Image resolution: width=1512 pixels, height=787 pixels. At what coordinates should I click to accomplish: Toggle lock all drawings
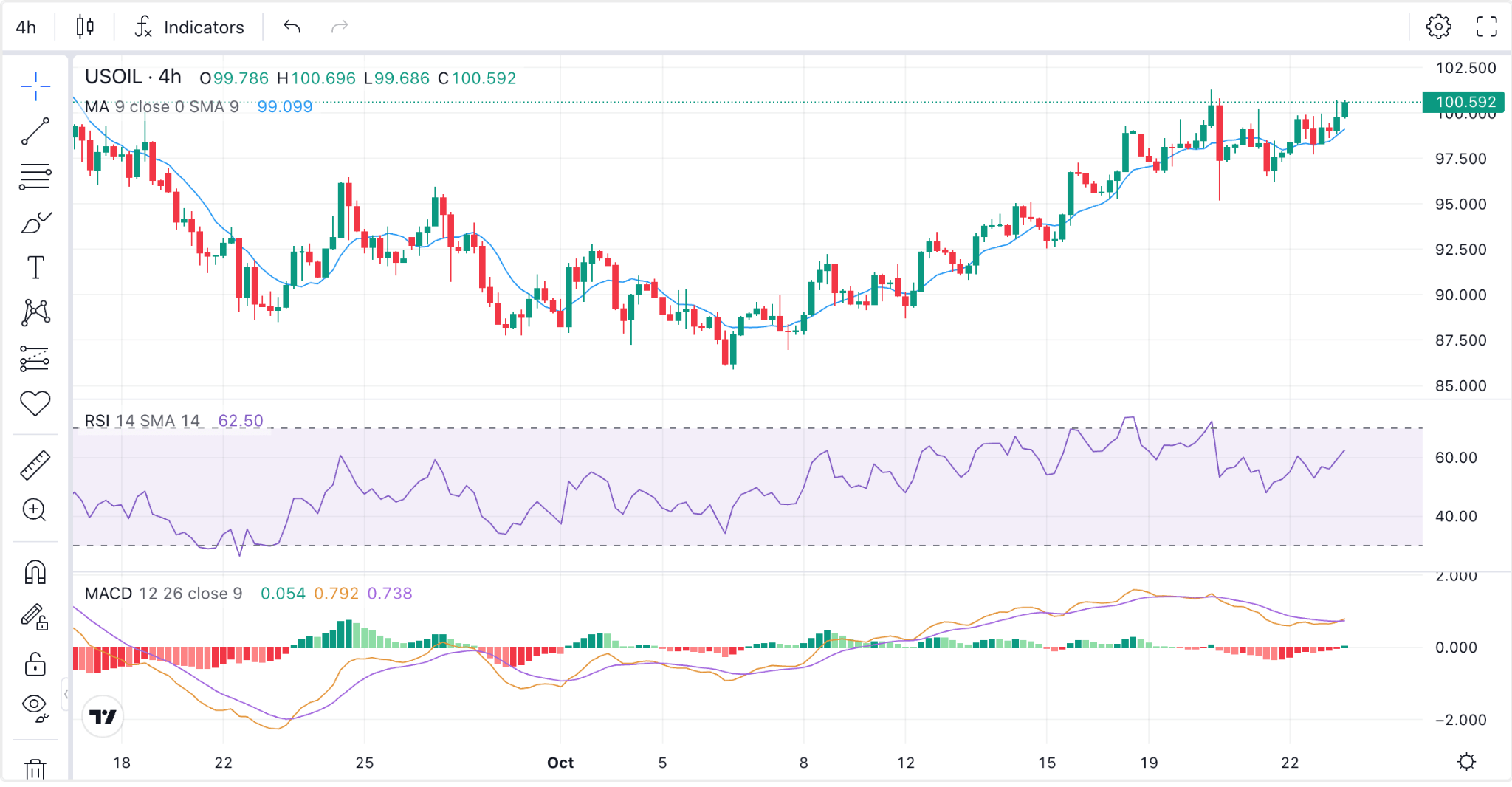35,664
